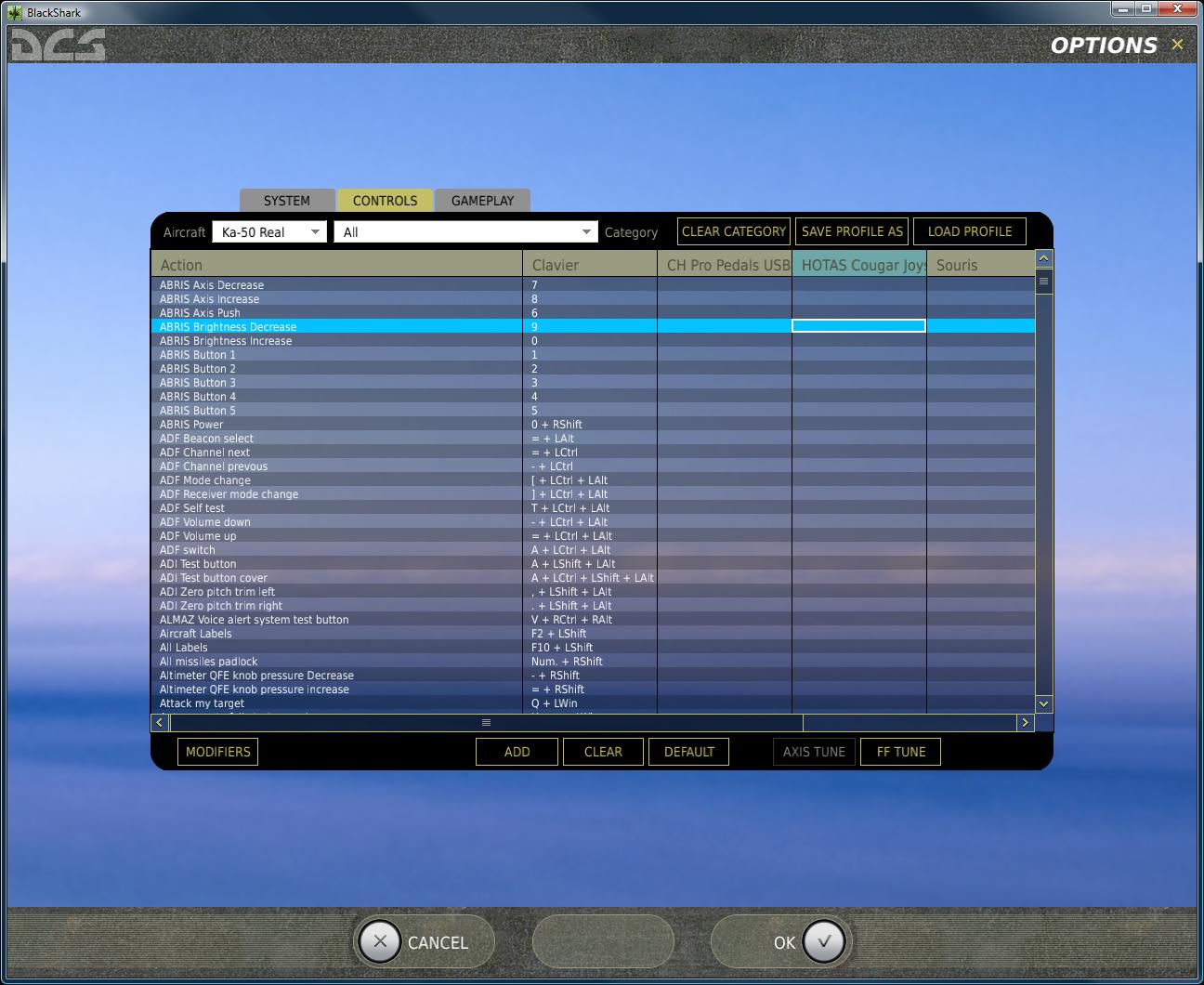Select the HOTAS Cougar Joystick column header
This screenshot has height=985, width=1204.
(x=859, y=264)
